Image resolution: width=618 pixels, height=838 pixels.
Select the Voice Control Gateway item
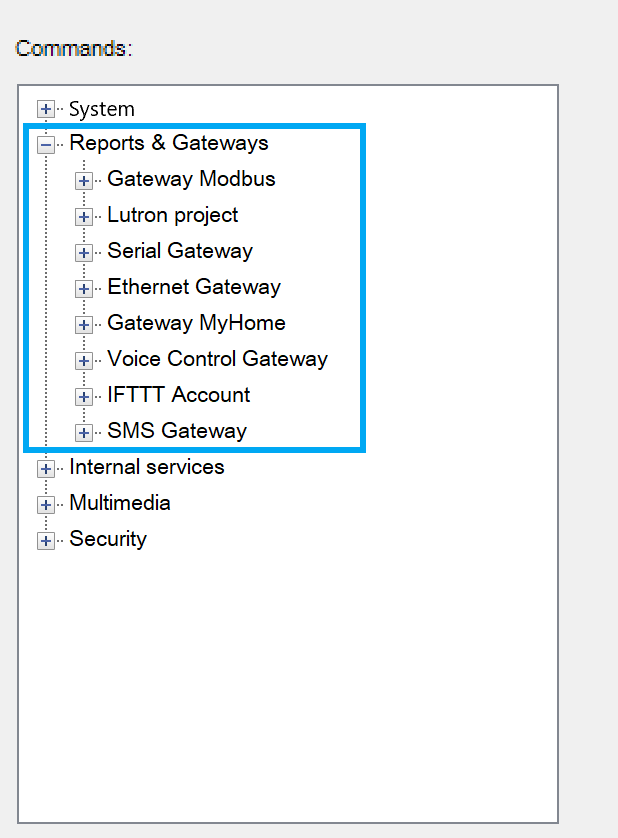tap(218, 359)
